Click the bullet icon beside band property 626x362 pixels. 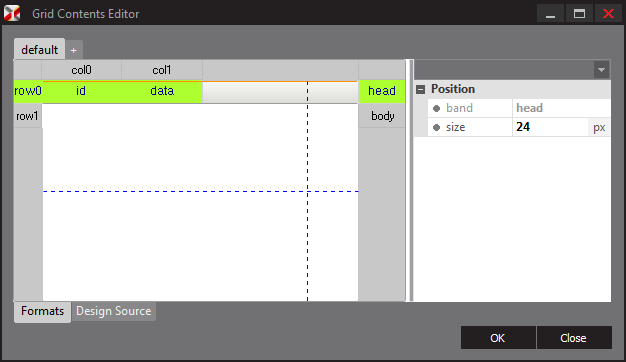[x=436, y=108]
